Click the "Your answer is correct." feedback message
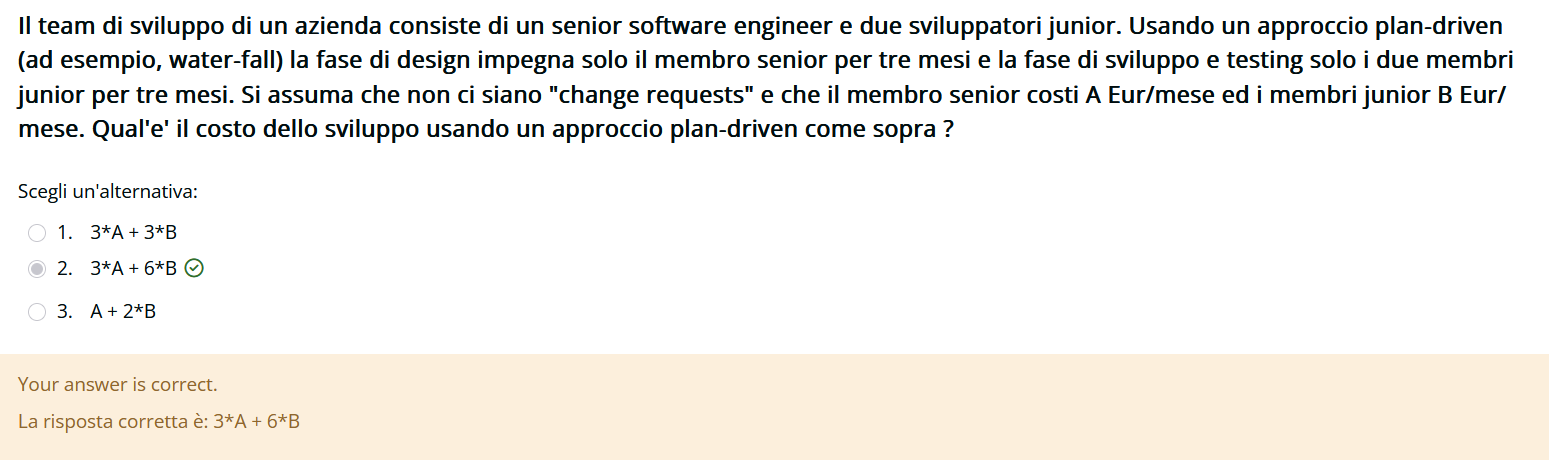This screenshot has height=470, width=1549. [117, 385]
